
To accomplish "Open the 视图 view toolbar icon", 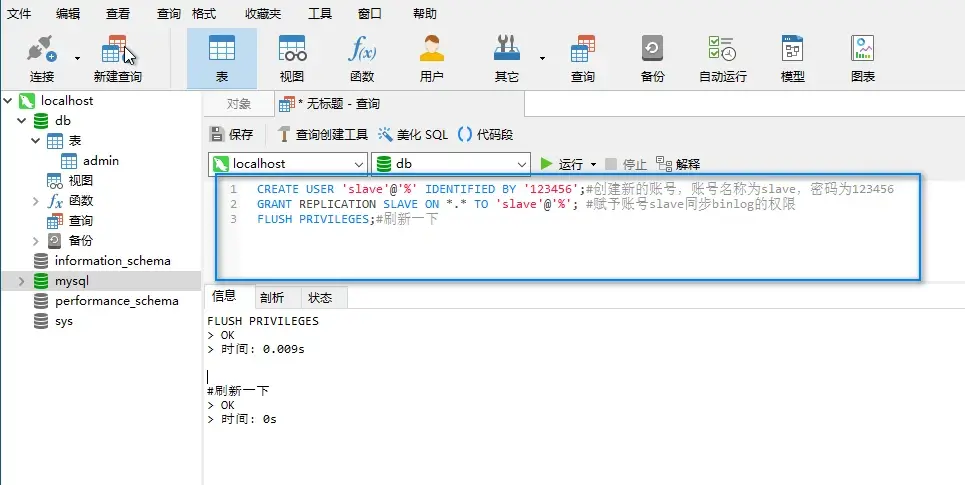I will [292, 59].
